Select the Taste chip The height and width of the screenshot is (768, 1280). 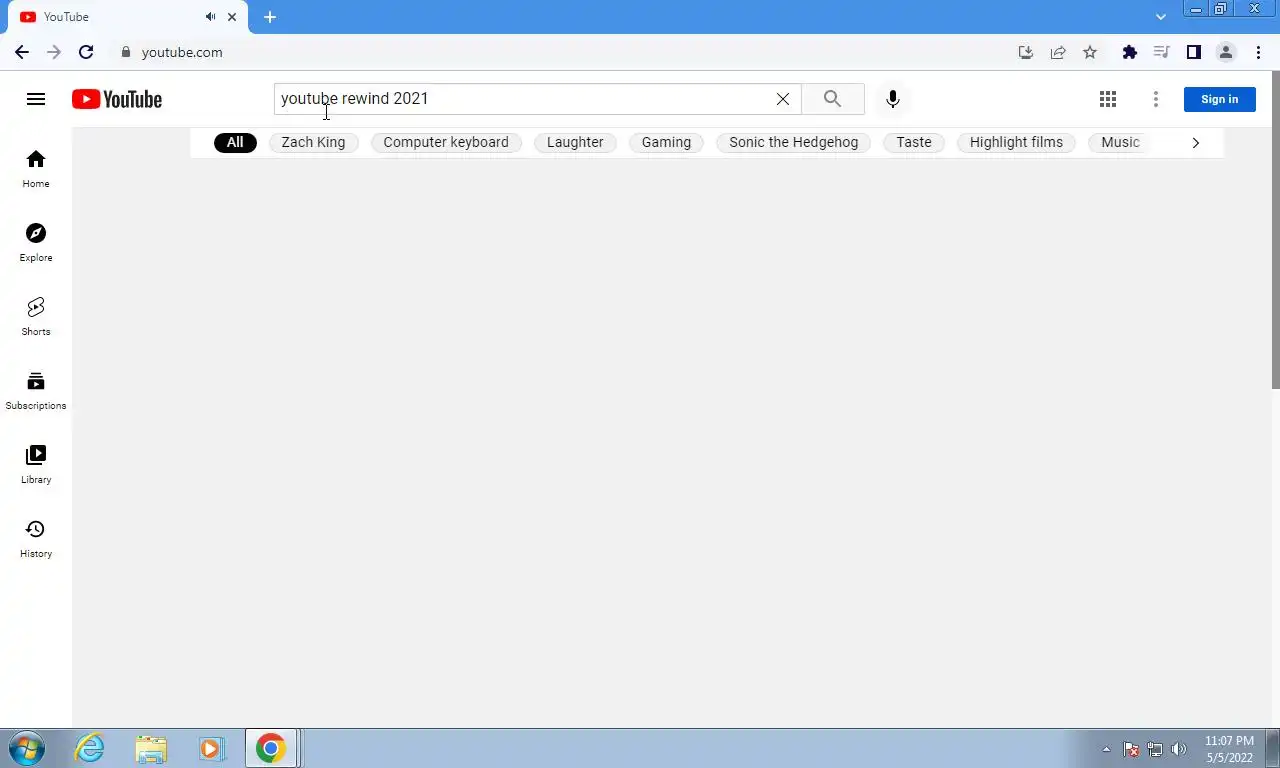(x=914, y=142)
